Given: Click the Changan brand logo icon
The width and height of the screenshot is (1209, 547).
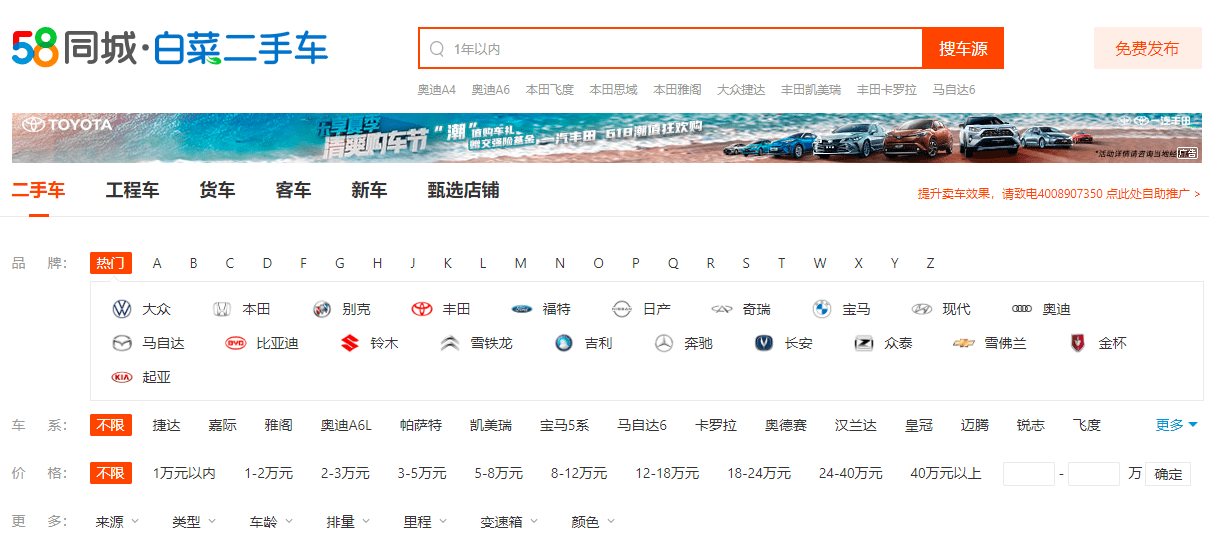Looking at the screenshot, I should tap(764, 344).
